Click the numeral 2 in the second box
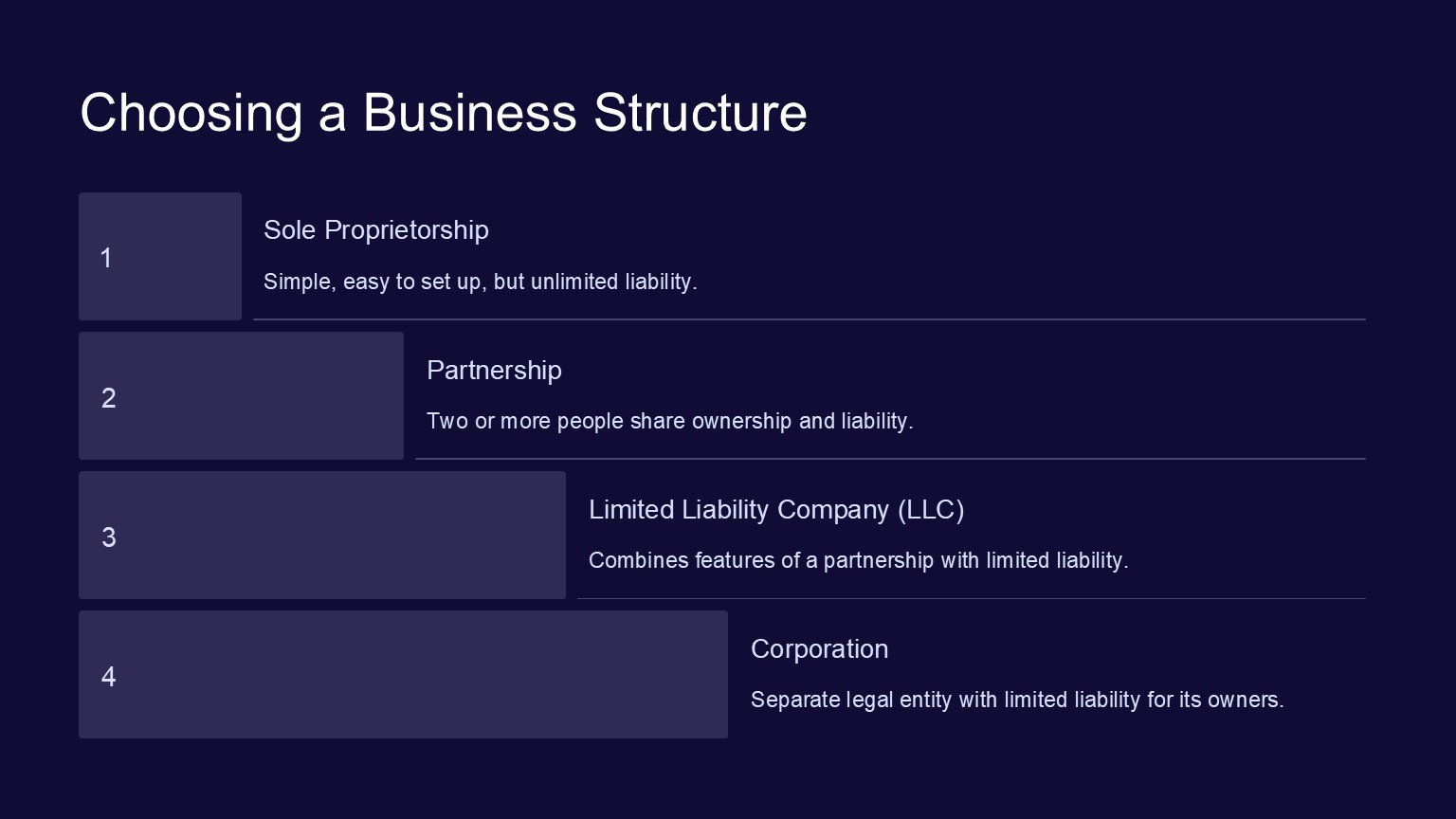 coord(109,398)
